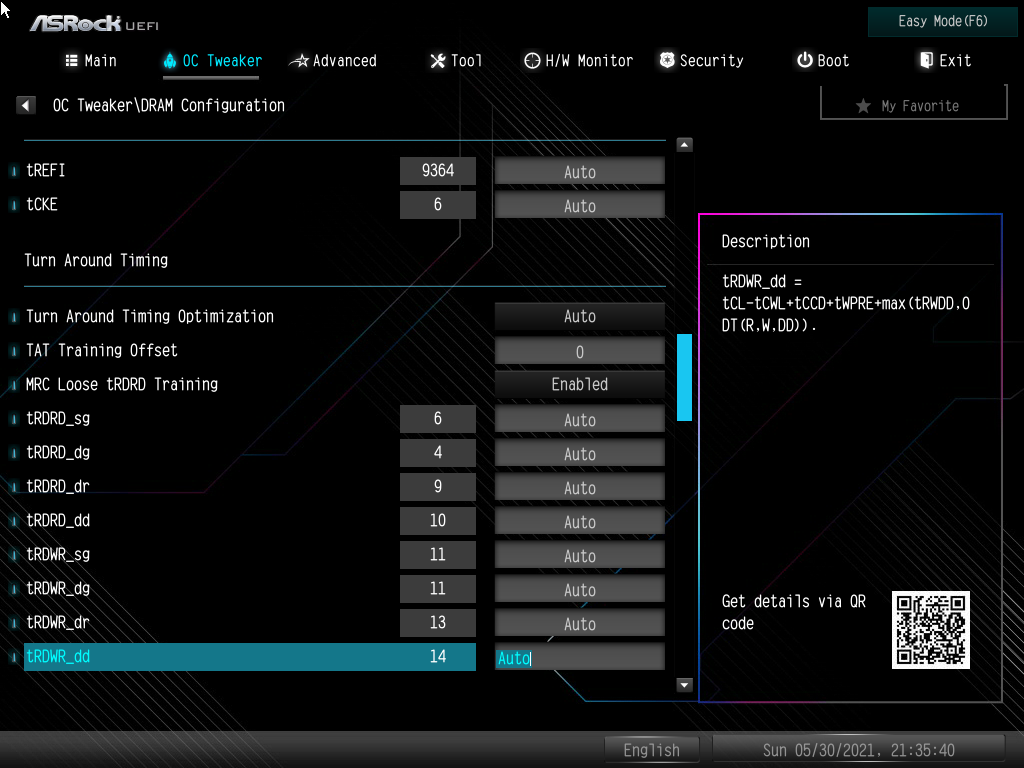
Task: Click the scrollbar up arrow
Action: coord(684,145)
